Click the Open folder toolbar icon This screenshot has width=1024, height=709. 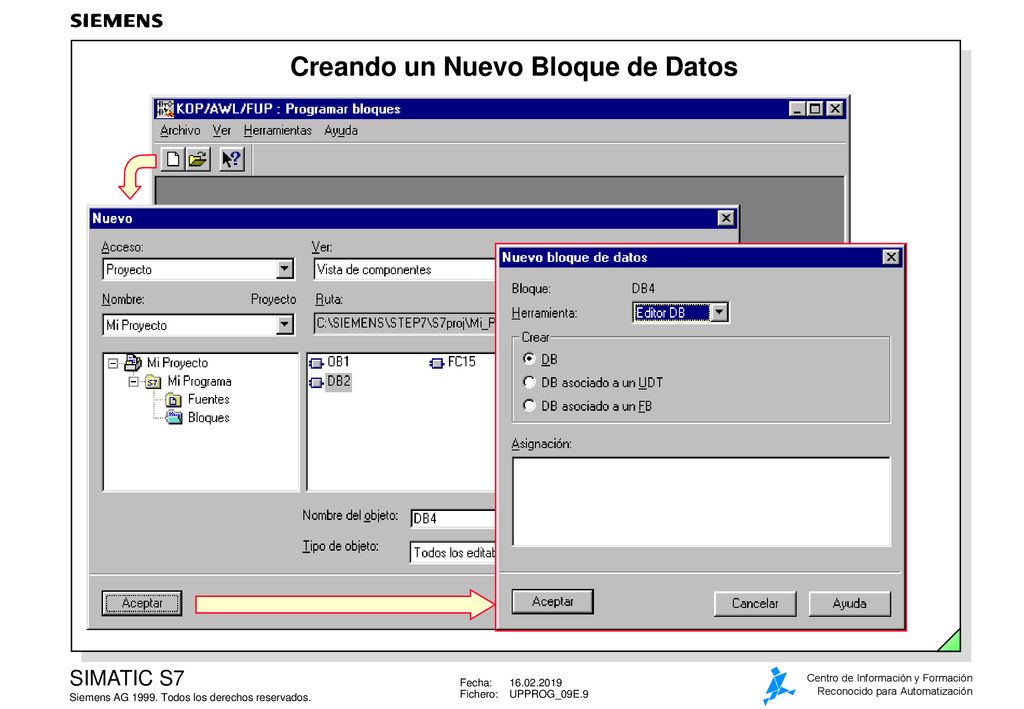click(198, 159)
